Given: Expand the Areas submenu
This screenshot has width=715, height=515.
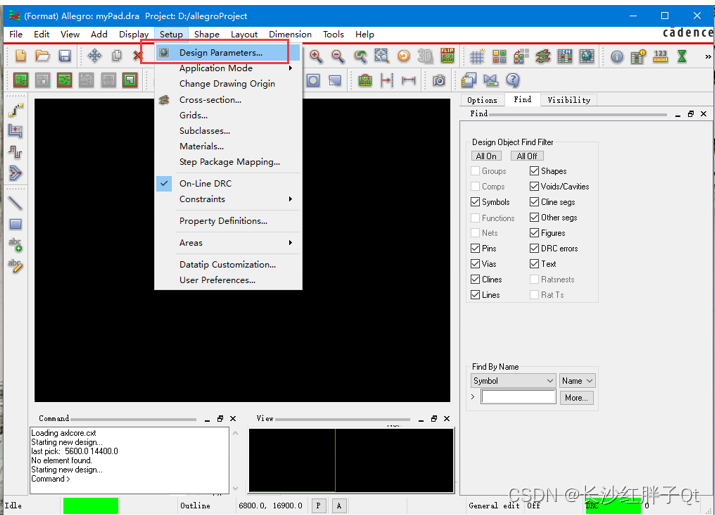Looking at the screenshot, I should coord(228,243).
